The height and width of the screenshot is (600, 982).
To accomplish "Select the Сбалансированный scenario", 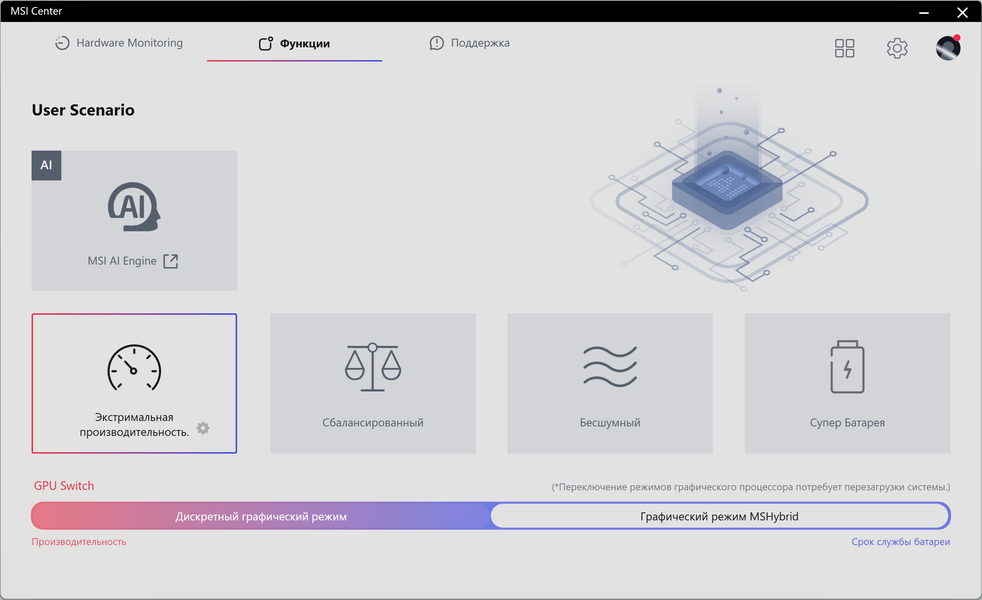I will coord(373,383).
